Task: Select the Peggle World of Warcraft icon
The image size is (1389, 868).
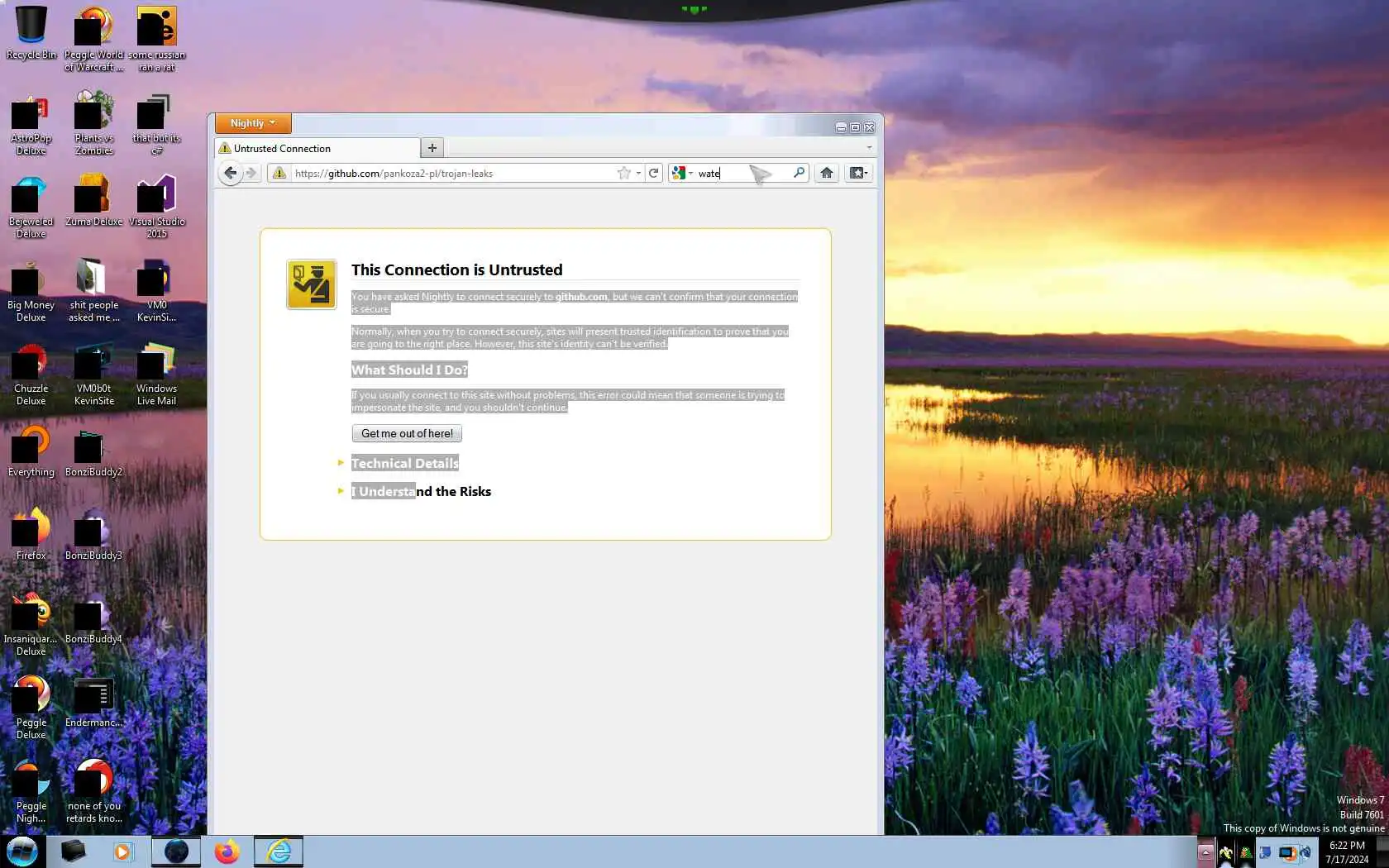Action: [93, 40]
